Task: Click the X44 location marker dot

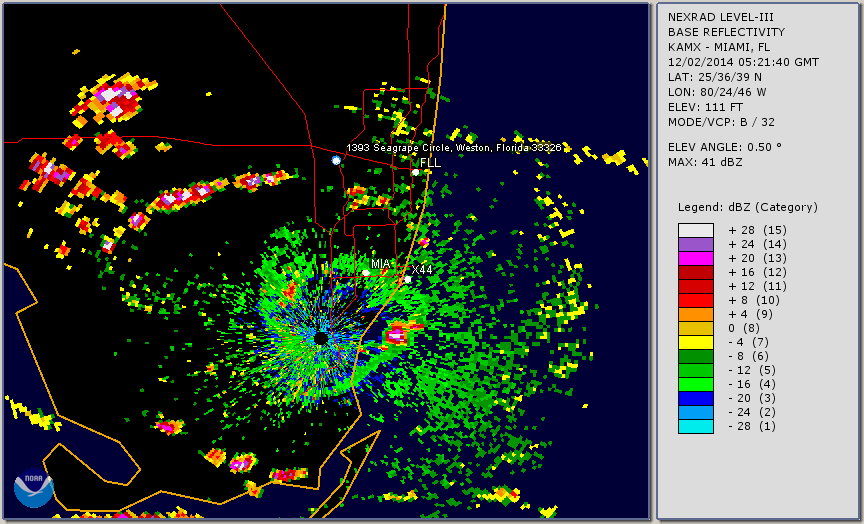Action: pos(408,279)
